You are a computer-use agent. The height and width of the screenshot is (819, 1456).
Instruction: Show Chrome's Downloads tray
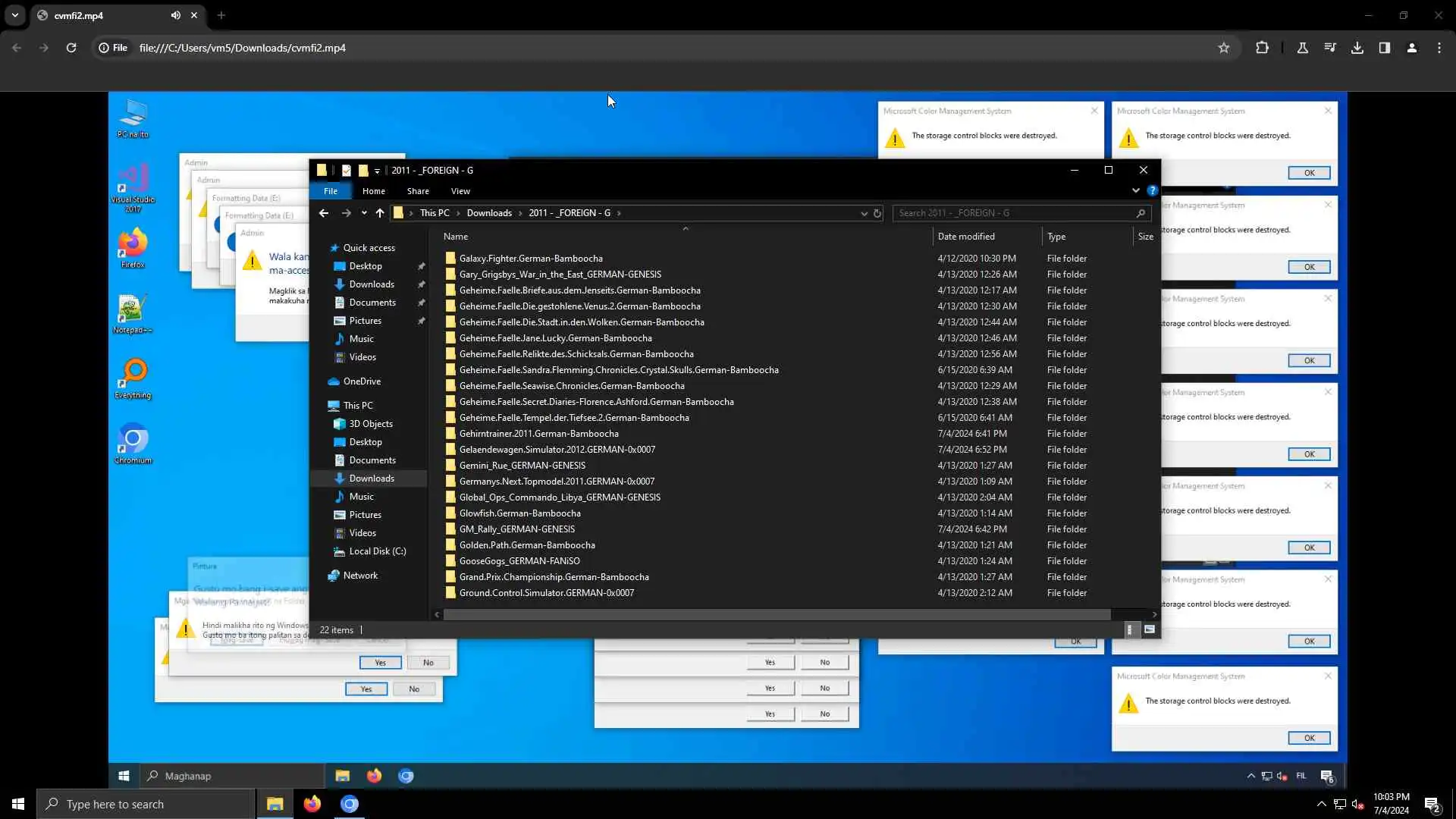point(1357,48)
